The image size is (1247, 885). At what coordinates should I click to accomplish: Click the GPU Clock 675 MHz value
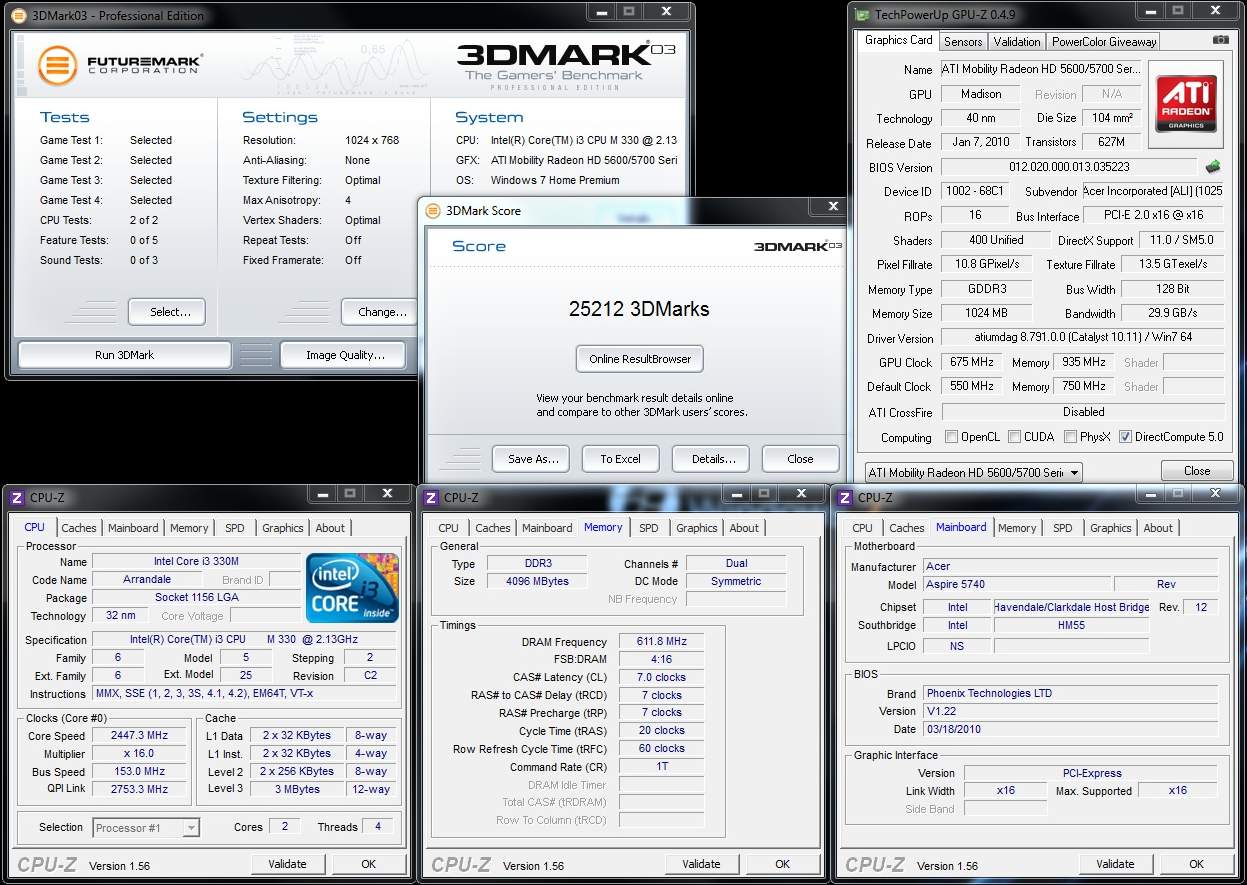click(x=971, y=362)
